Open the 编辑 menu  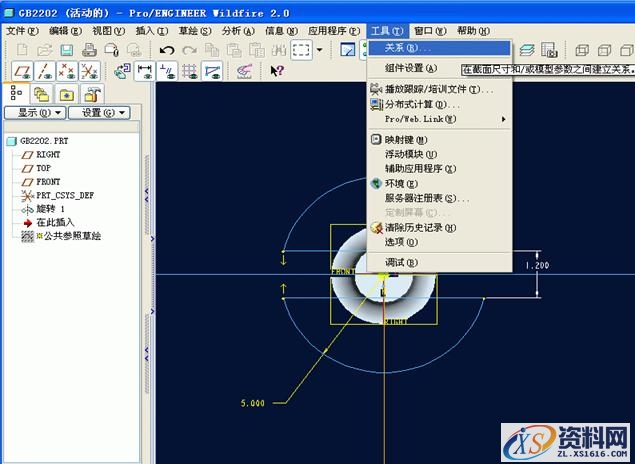click(65, 31)
